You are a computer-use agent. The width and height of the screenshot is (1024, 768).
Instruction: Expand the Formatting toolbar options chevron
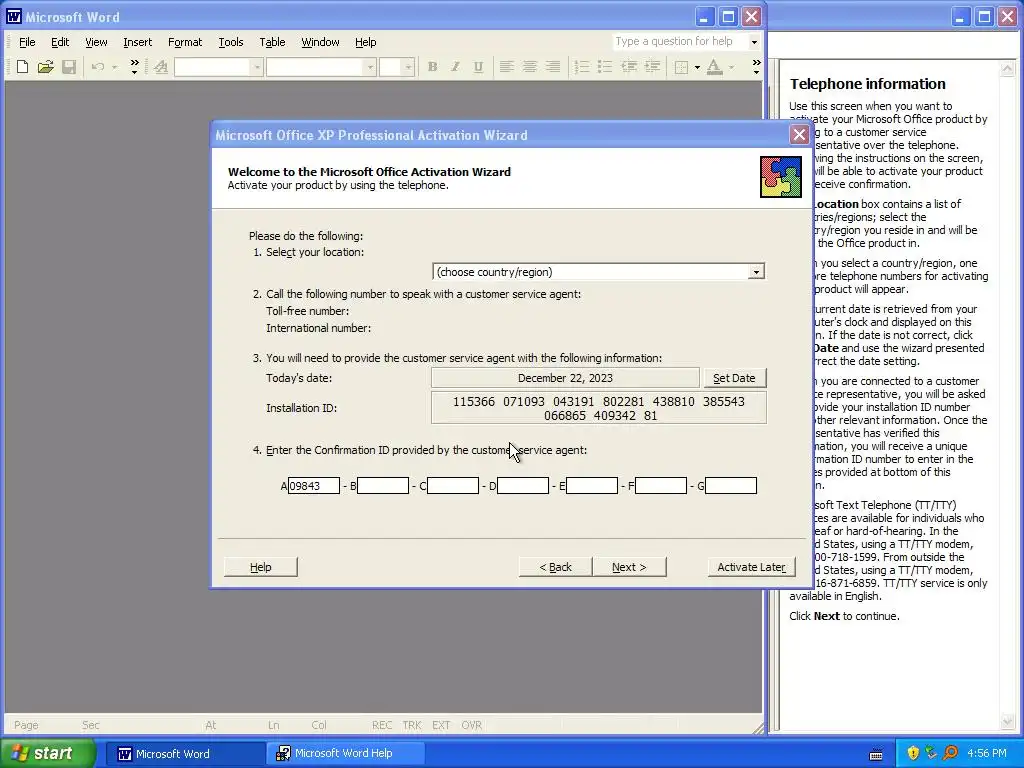click(x=756, y=67)
